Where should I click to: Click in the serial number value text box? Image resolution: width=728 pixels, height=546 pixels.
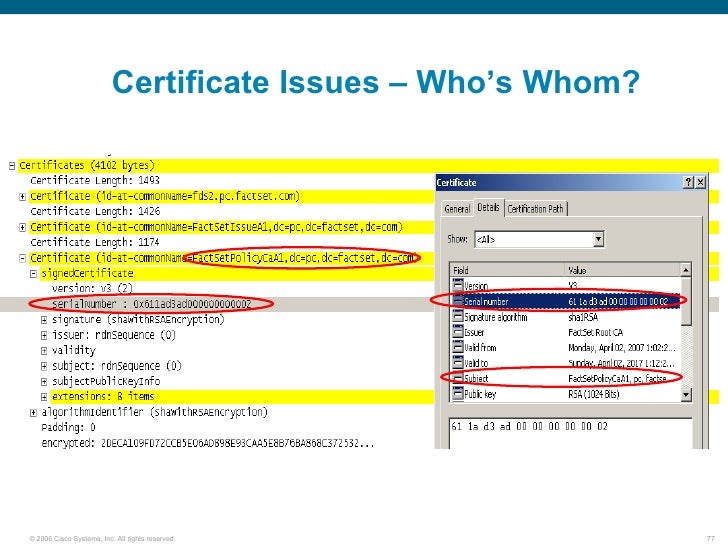(x=571, y=433)
